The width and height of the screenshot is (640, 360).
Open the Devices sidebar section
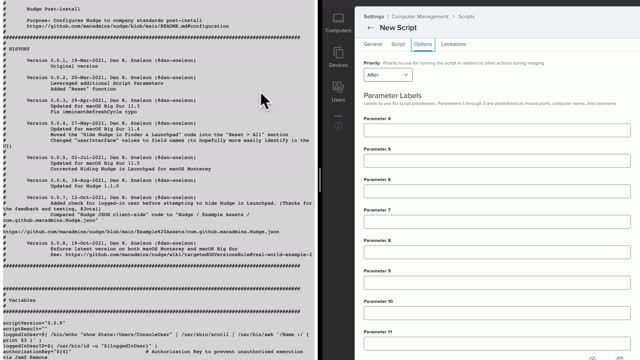[338, 57]
